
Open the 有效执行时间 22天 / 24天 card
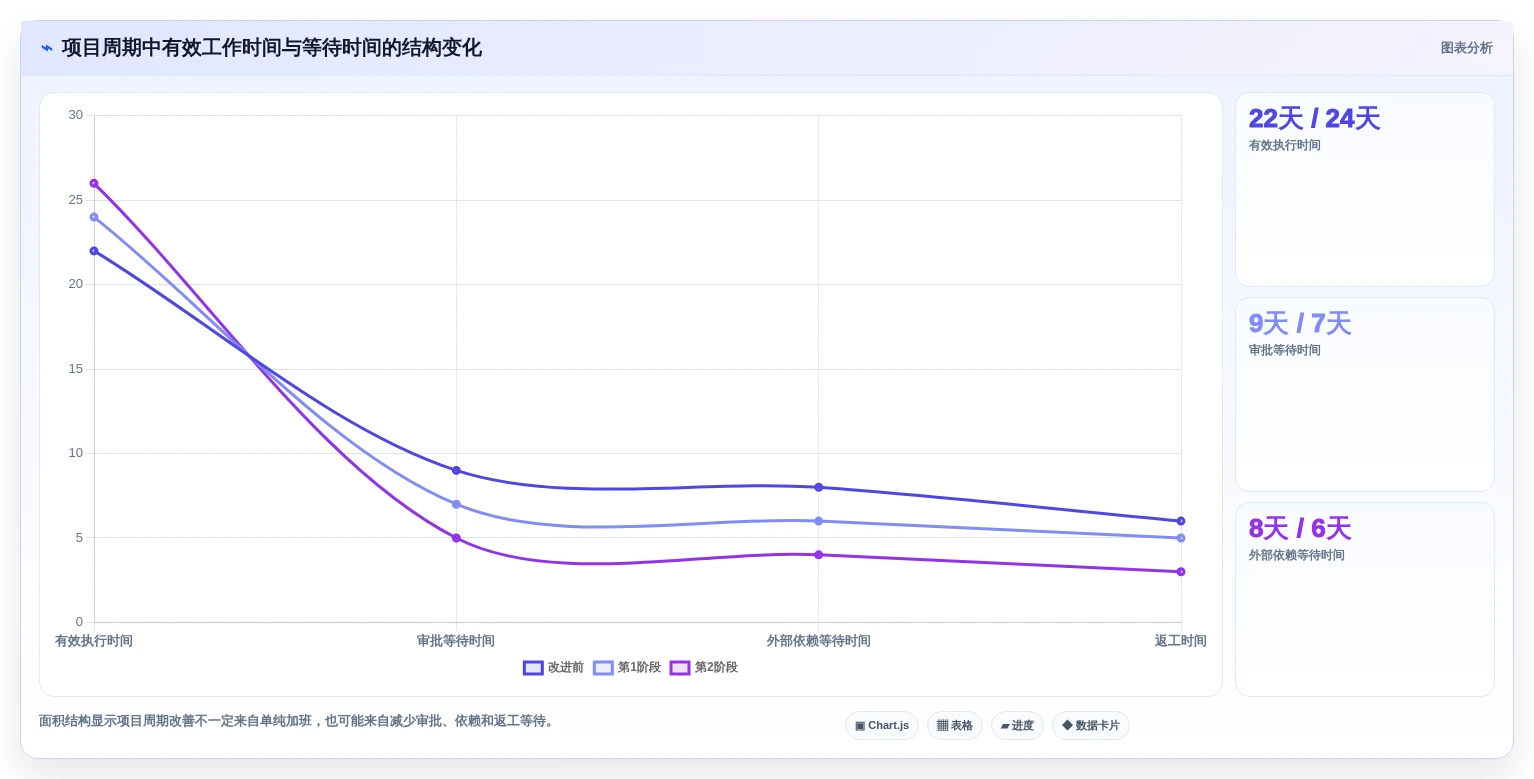pos(1365,190)
